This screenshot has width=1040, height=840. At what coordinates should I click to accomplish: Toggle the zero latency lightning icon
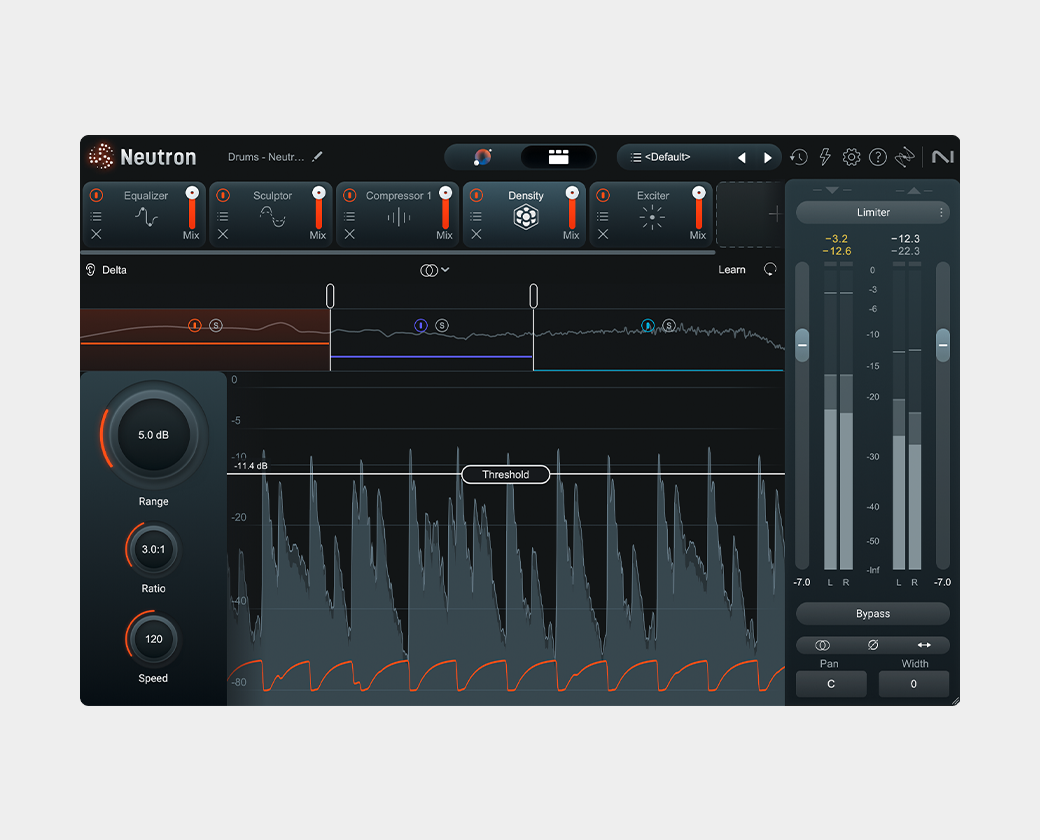[825, 157]
